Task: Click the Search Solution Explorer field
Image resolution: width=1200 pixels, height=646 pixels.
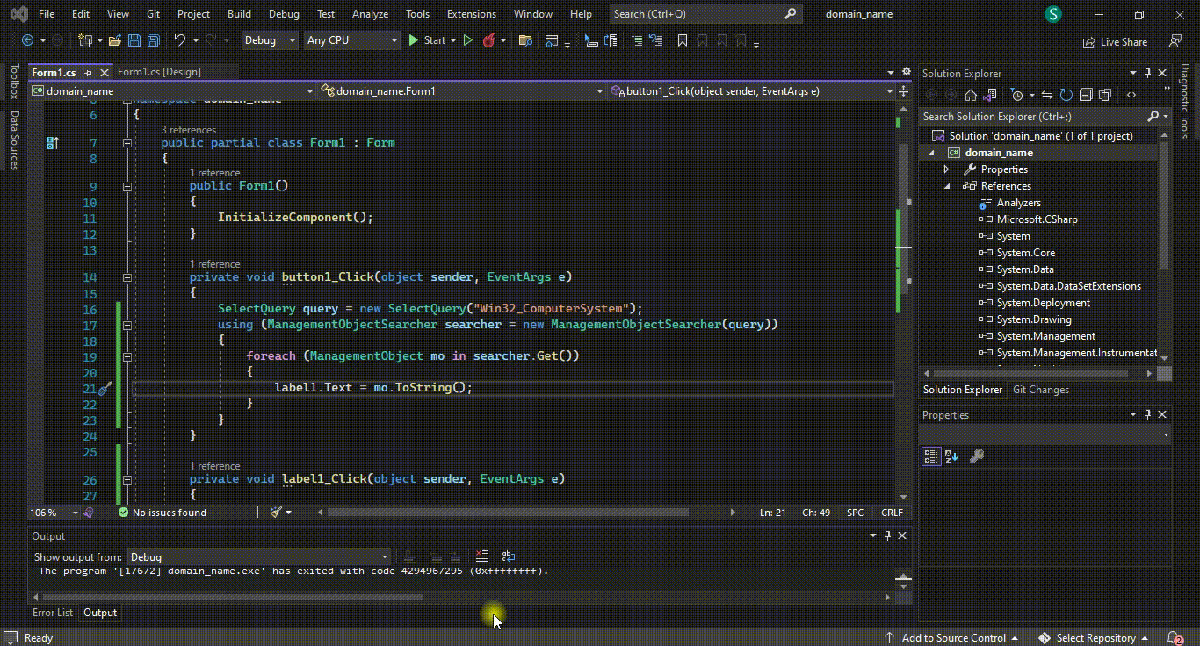Action: (x=1030, y=117)
